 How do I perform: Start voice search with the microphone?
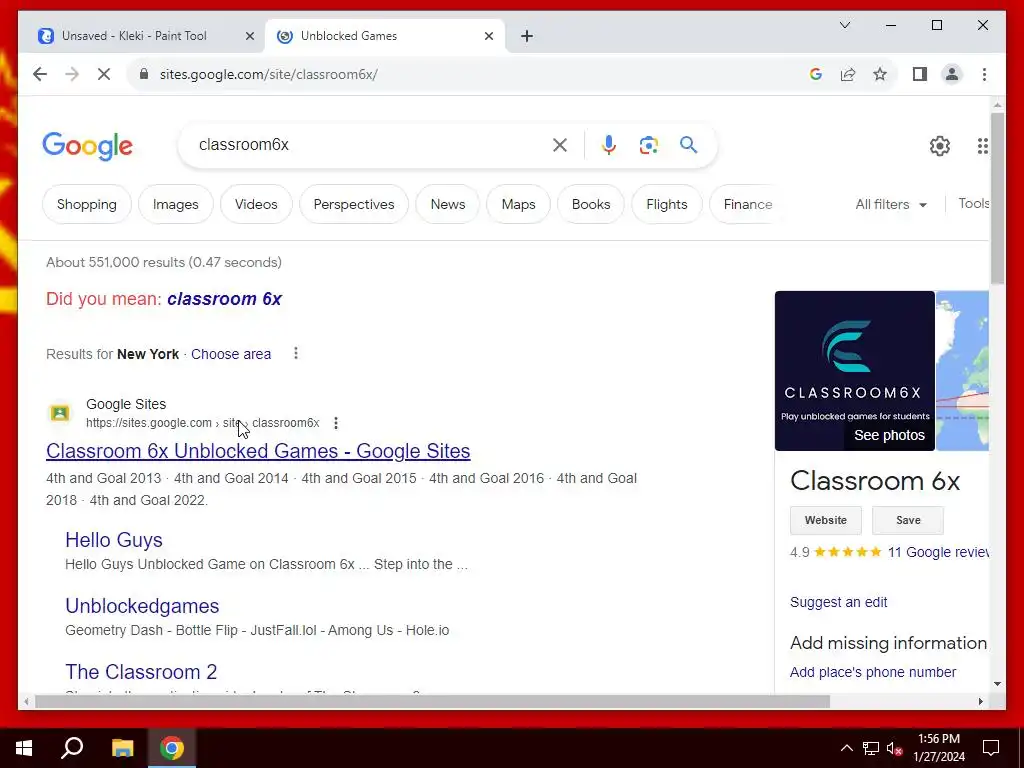click(x=609, y=145)
